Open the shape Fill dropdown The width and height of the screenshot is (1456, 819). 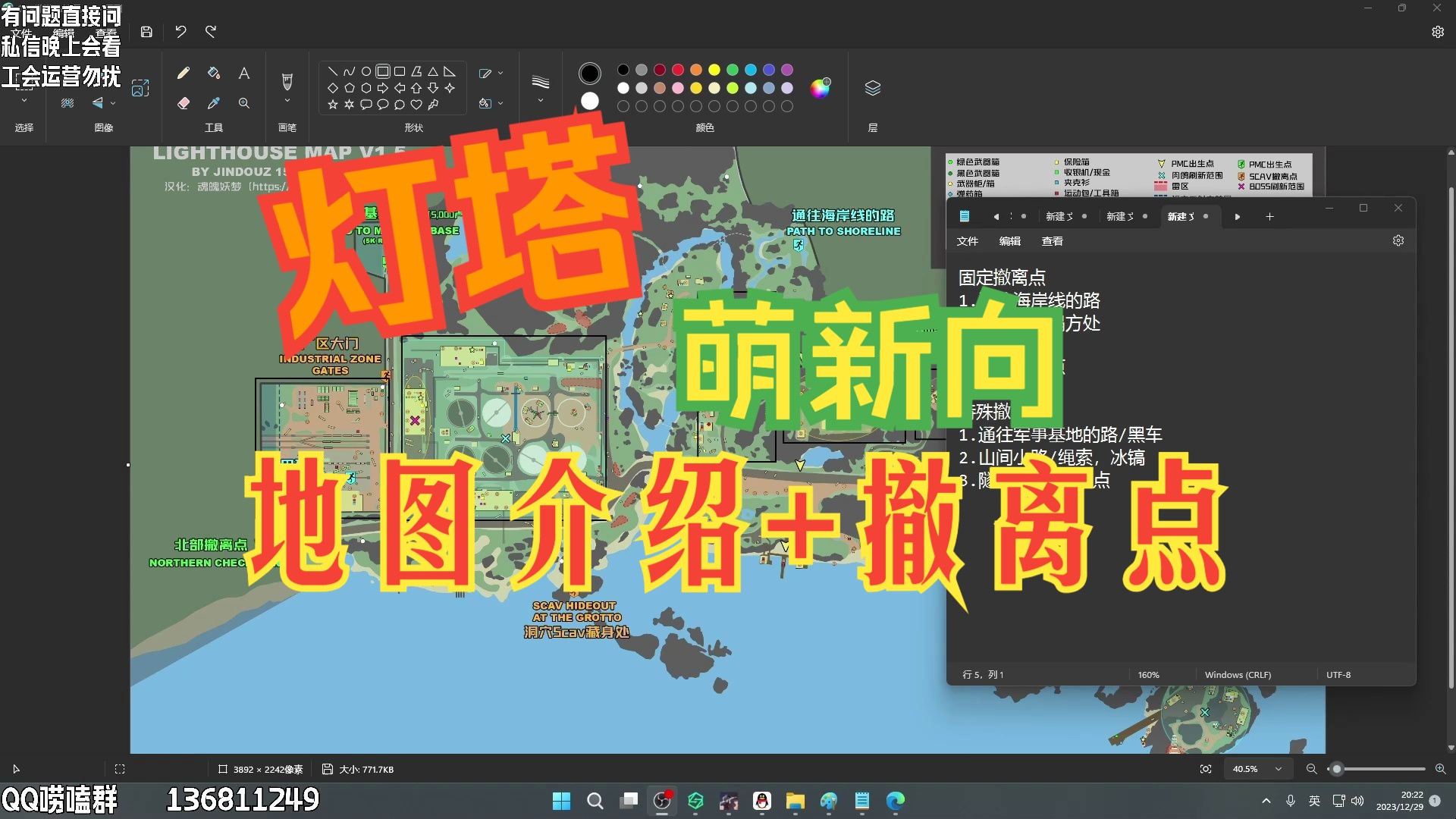click(491, 103)
